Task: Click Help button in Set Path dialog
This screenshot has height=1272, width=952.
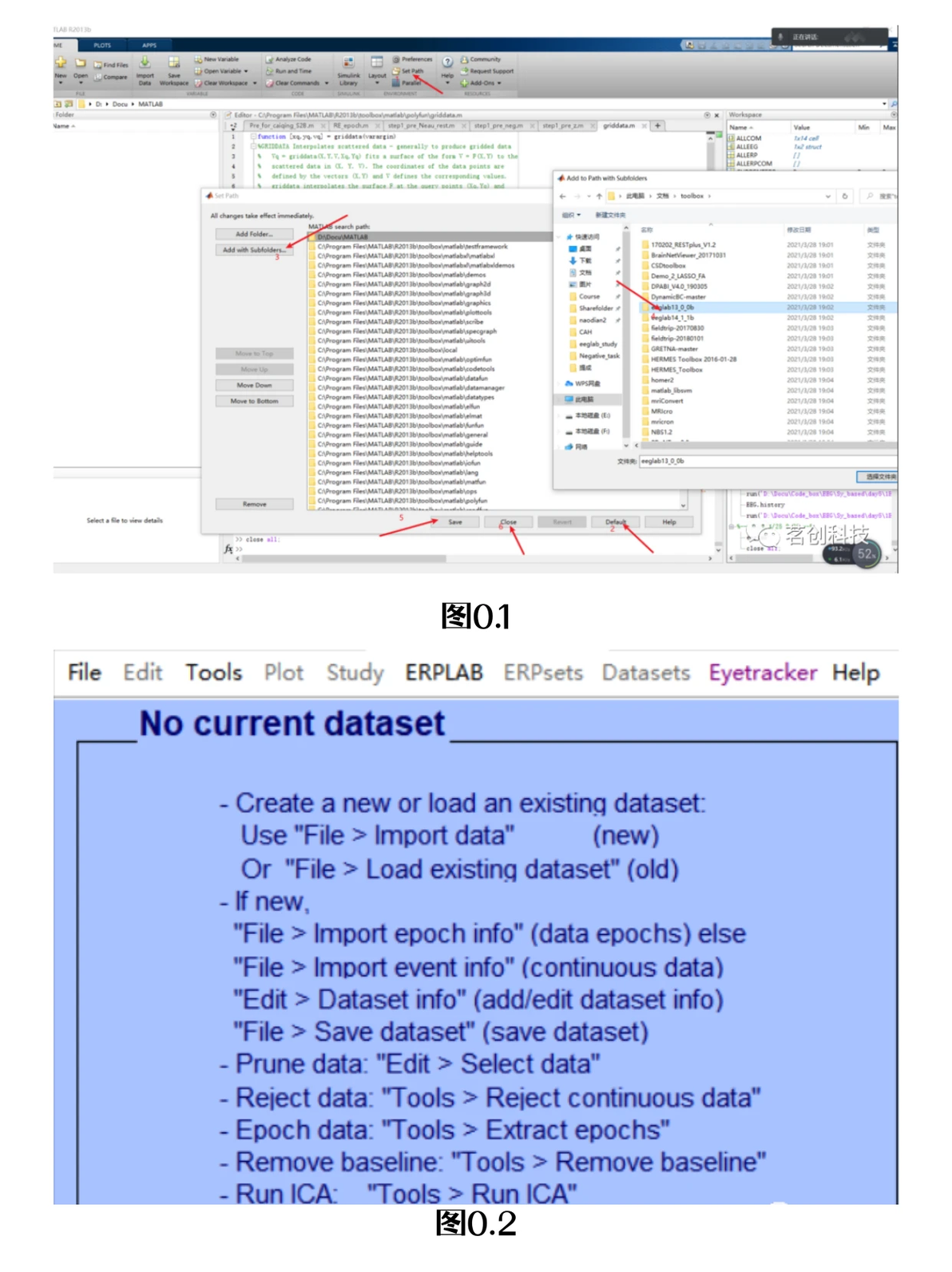Action: 669,521
